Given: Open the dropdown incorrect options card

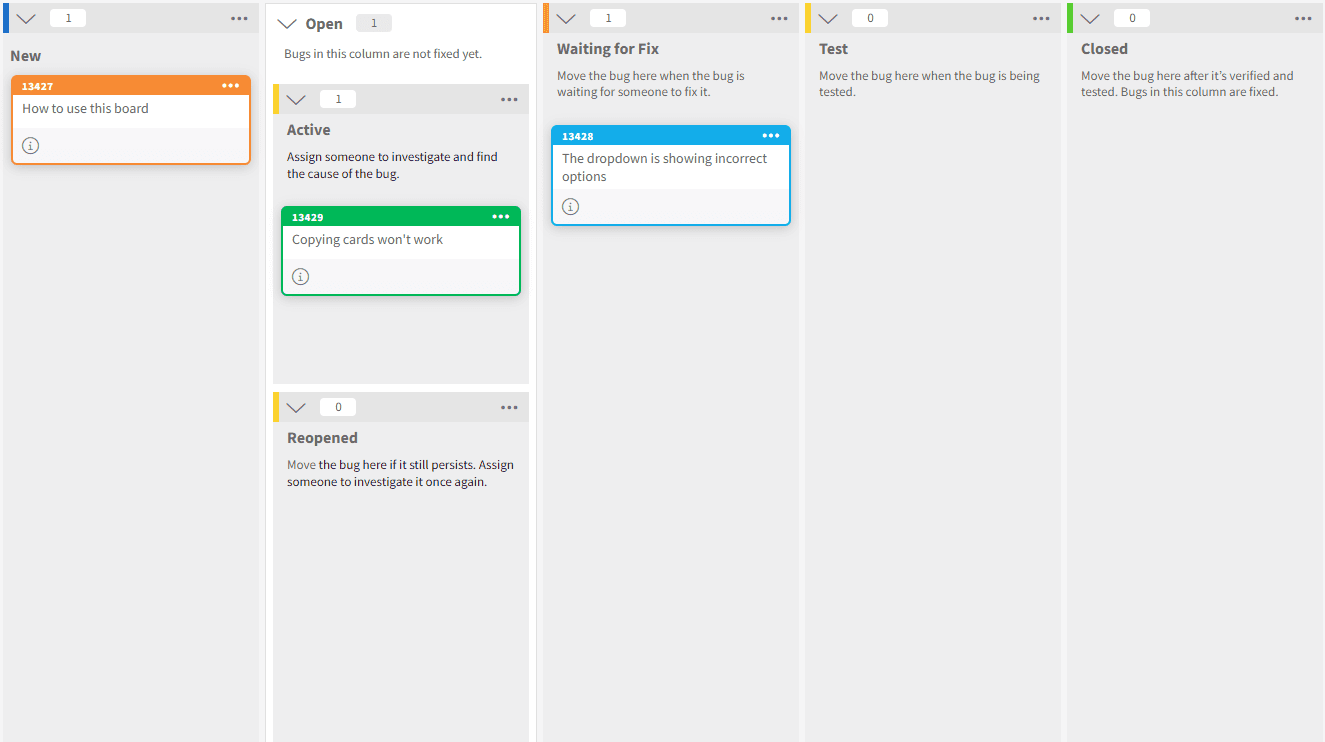Looking at the screenshot, I should point(664,167).
